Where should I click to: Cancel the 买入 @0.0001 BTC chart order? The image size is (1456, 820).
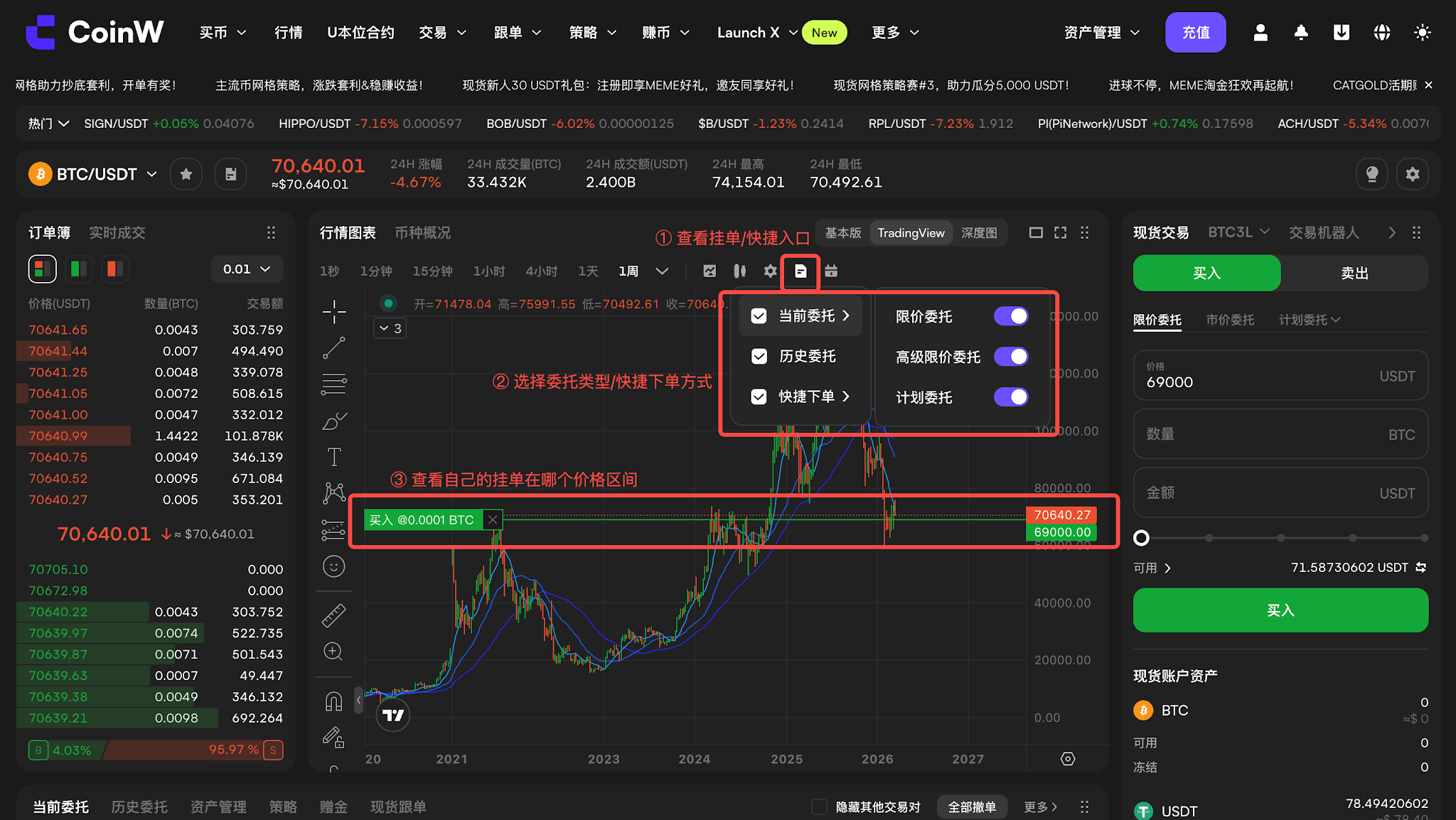pos(493,520)
